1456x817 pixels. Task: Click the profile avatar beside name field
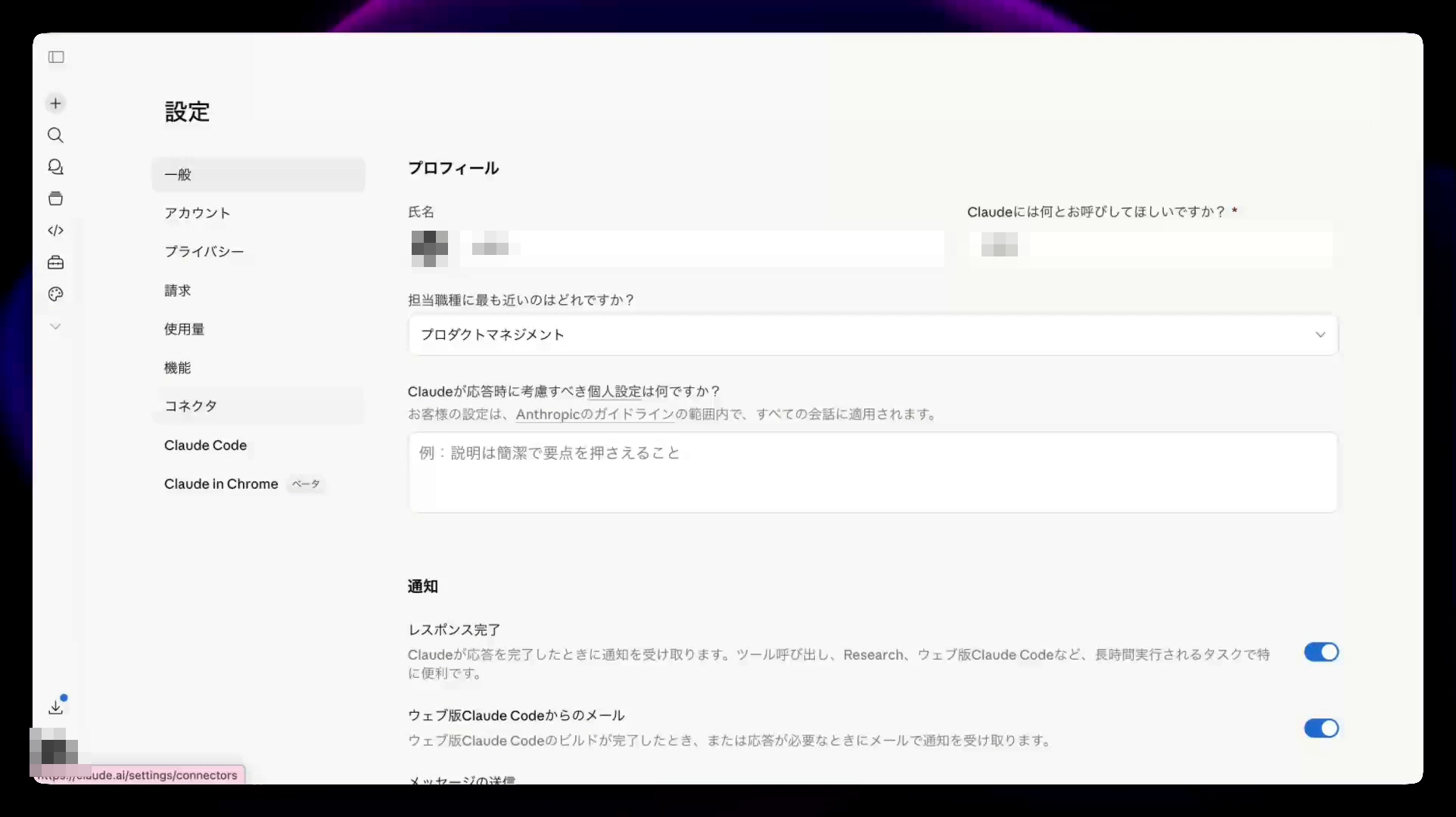tap(430, 249)
